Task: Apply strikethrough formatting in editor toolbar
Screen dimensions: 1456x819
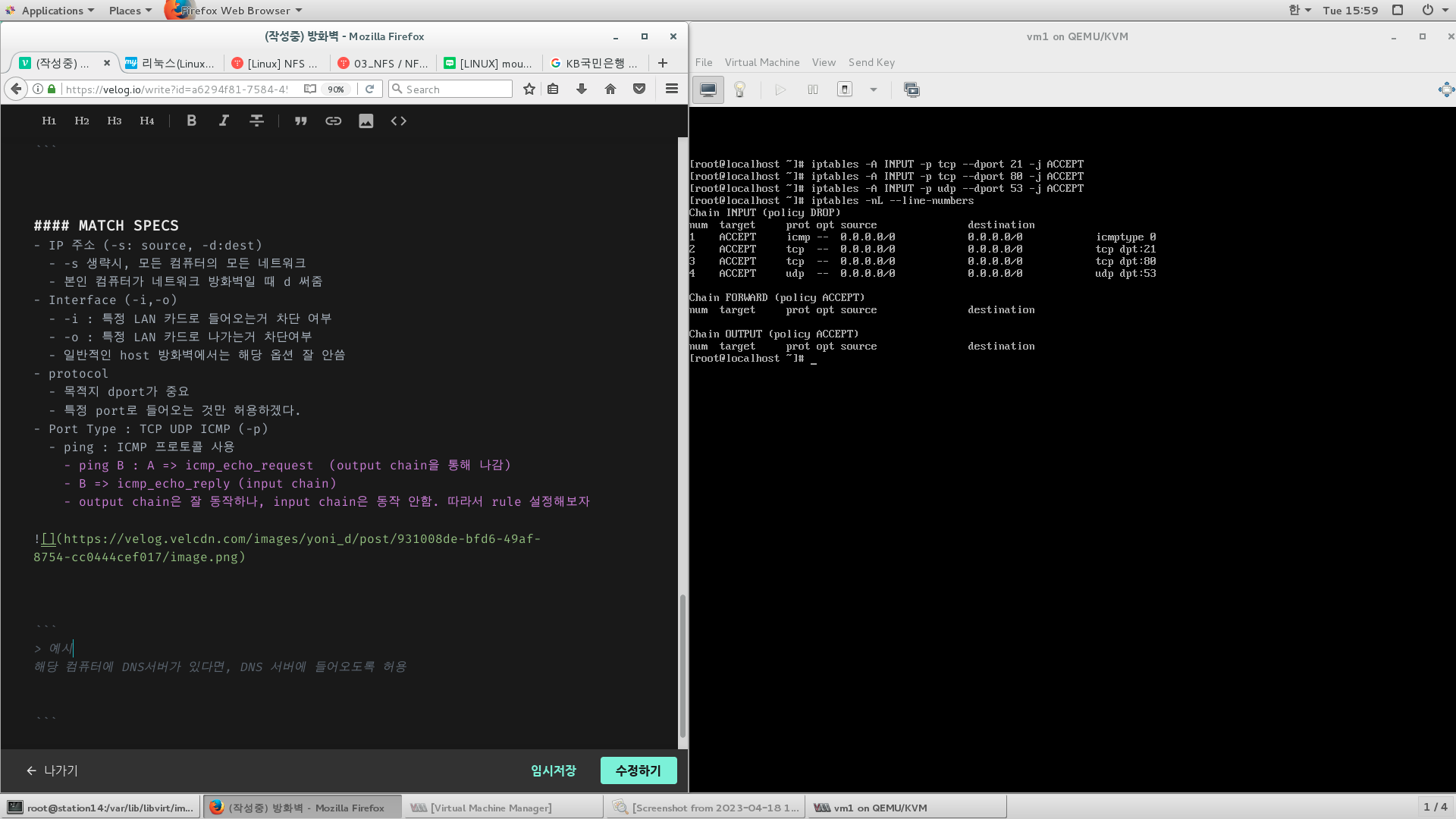Action: [256, 121]
